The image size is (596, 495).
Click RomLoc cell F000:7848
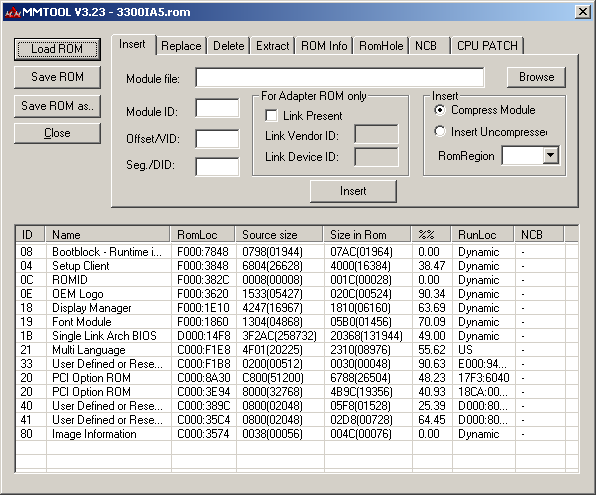pos(203,252)
